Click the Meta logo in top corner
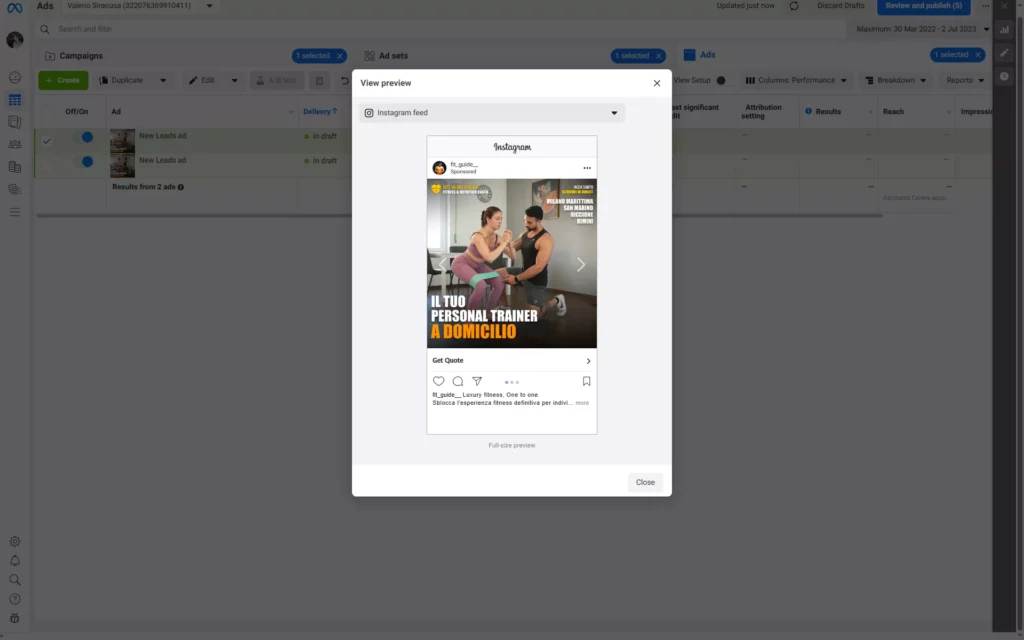The image size is (1024, 640). [14, 6]
